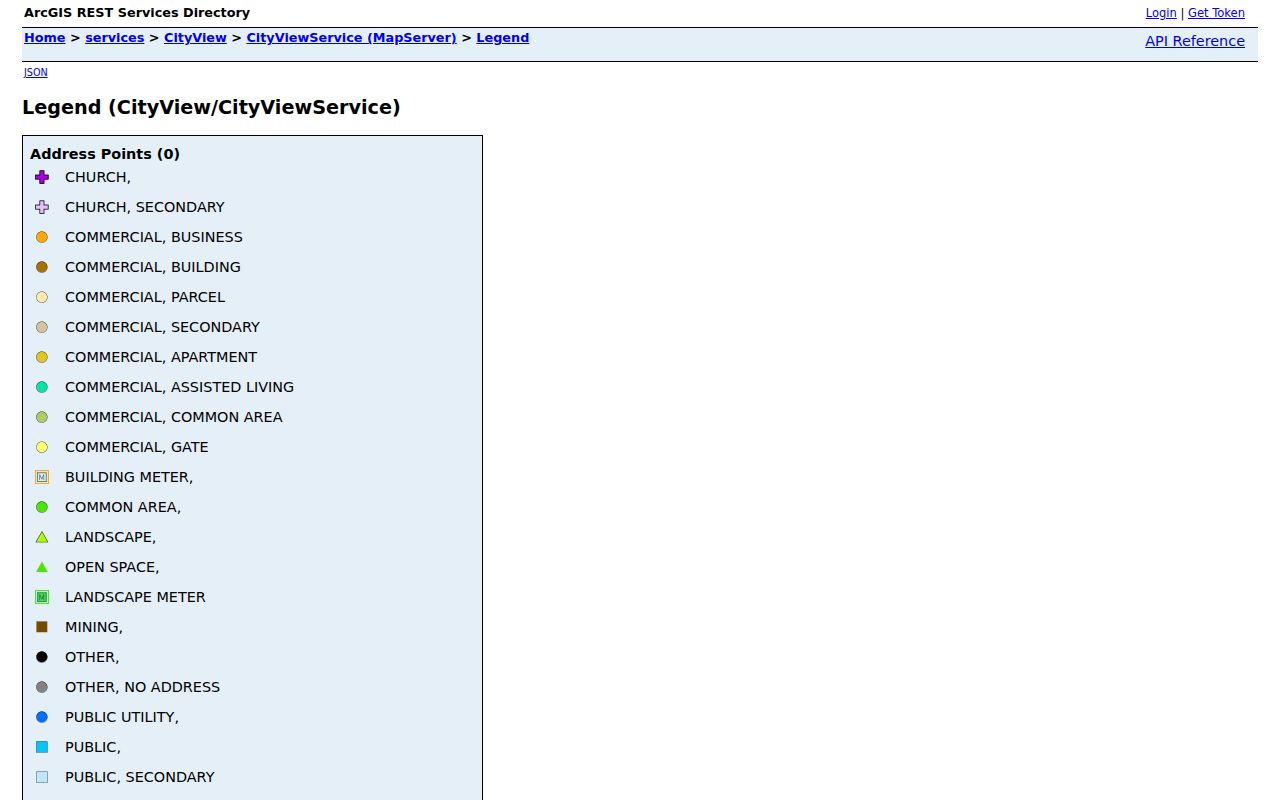Click the LANDSCAPE METER label text
The width and height of the screenshot is (1280, 800).
click(135, 597)
